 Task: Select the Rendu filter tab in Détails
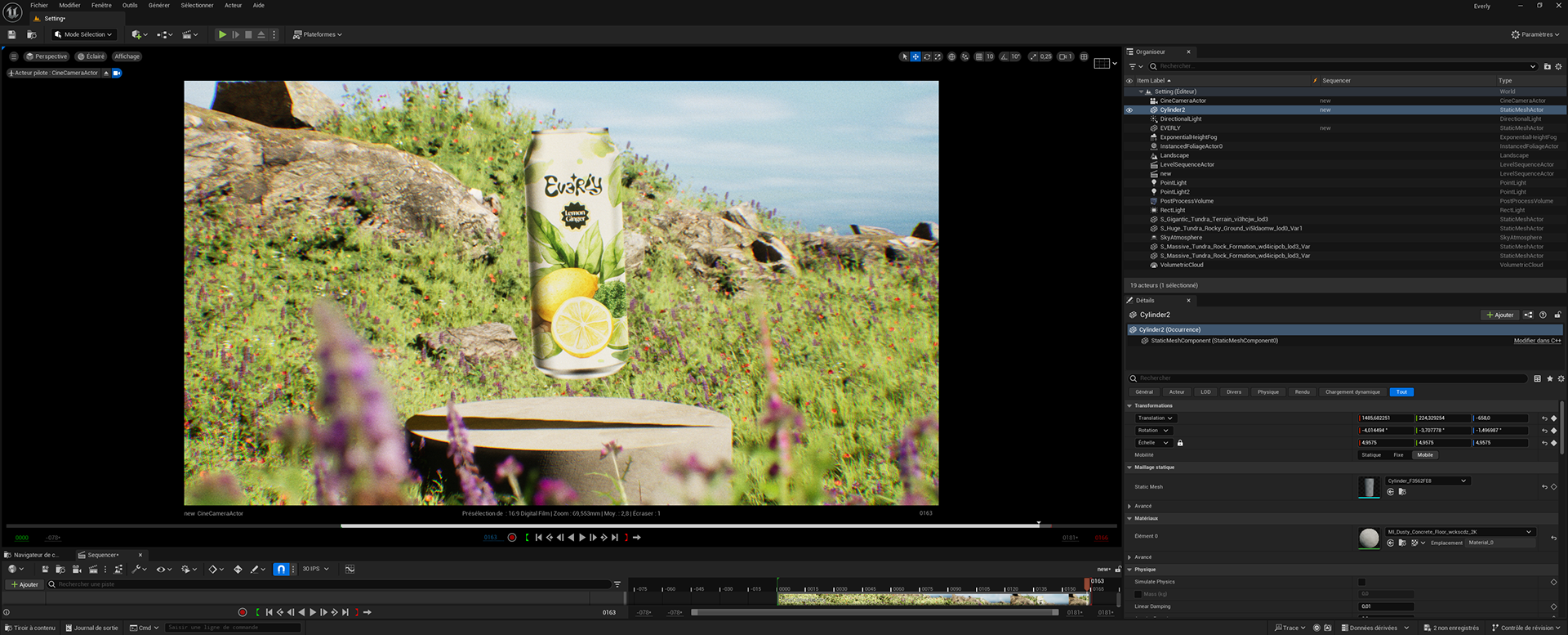point(1302,392)
